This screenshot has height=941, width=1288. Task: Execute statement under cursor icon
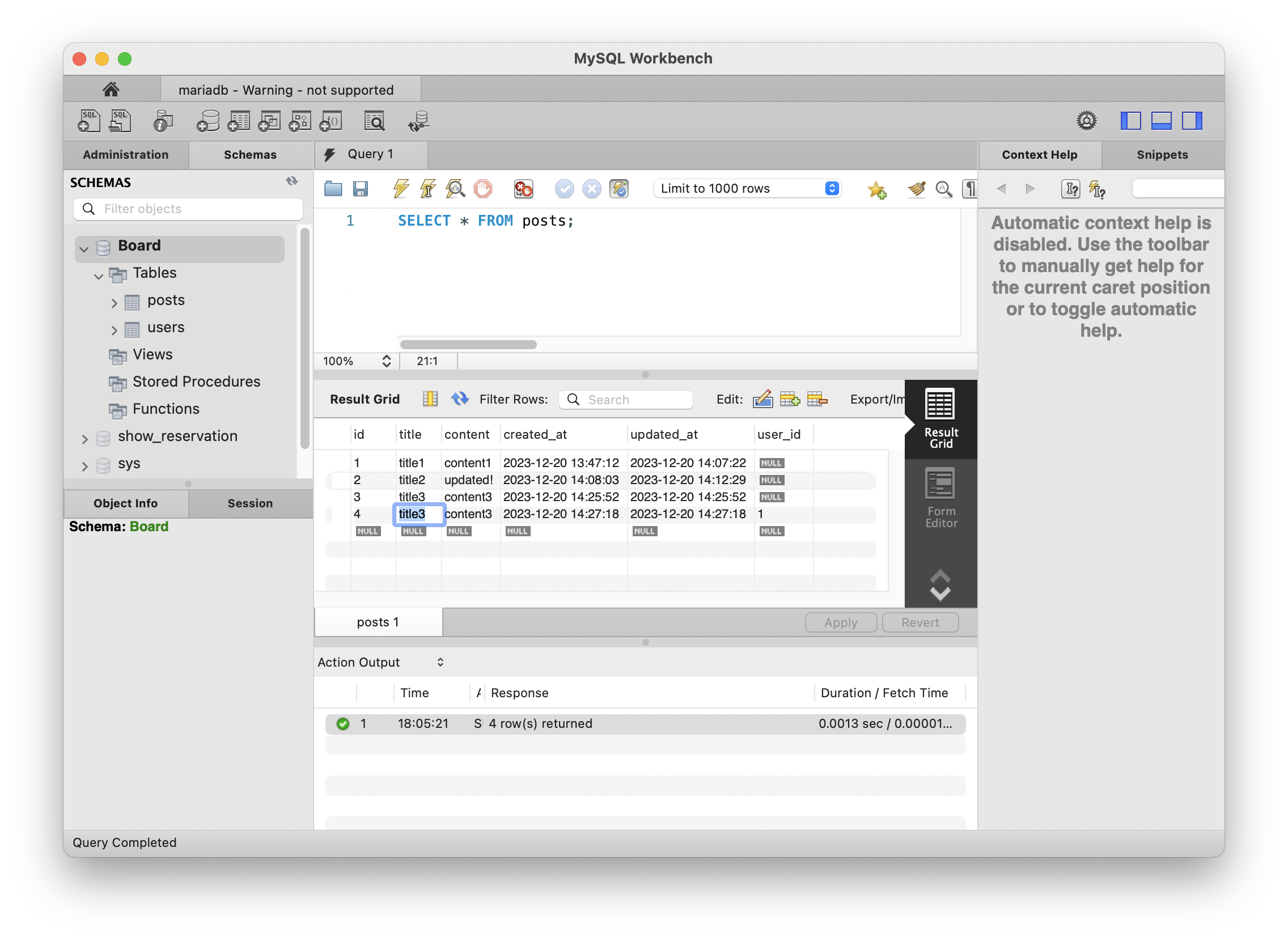point(428,189)
